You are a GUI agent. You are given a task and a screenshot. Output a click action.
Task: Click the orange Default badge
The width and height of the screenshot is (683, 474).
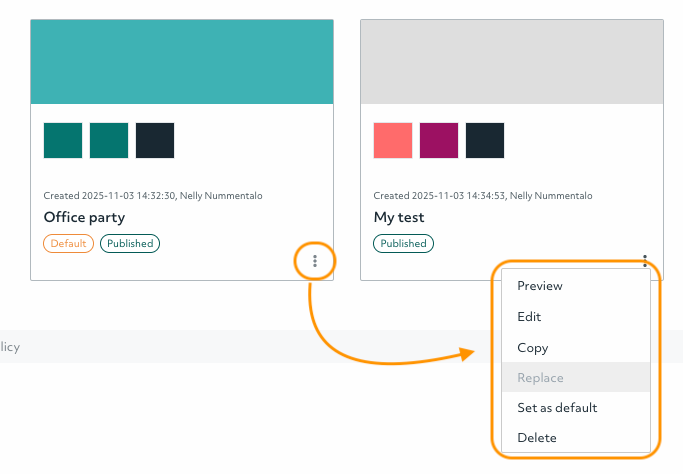[x=68, y=243]
